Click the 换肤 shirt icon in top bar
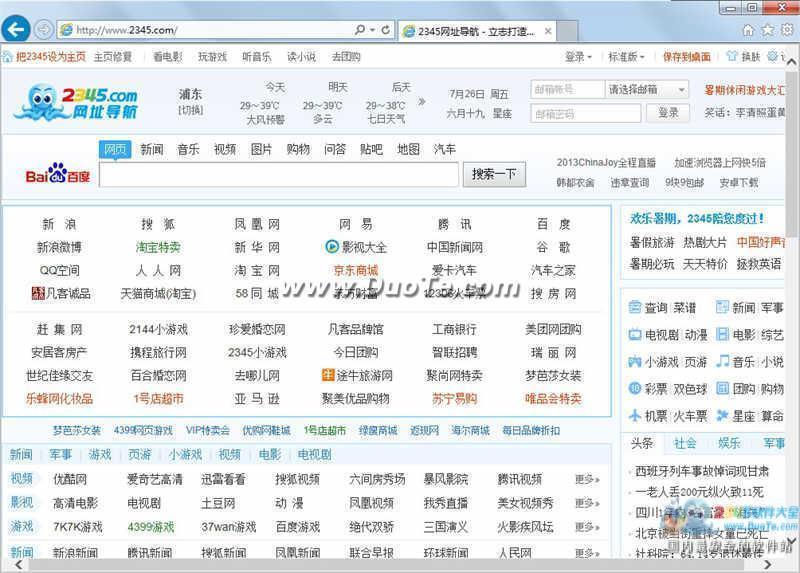The width and height of the screenshot is (800, 573). pyautogui.click(x=732, y=56)
